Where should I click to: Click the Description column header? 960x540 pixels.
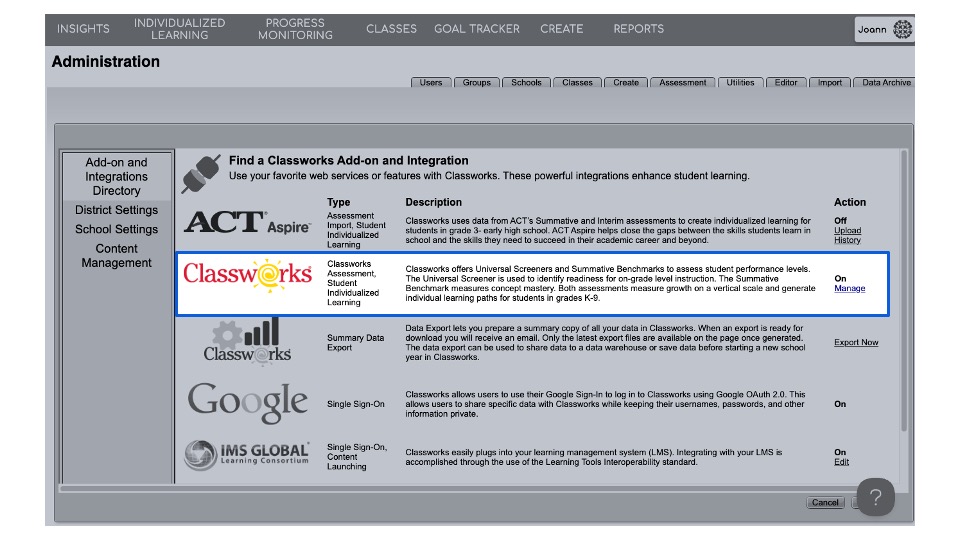tap(433, 202)
